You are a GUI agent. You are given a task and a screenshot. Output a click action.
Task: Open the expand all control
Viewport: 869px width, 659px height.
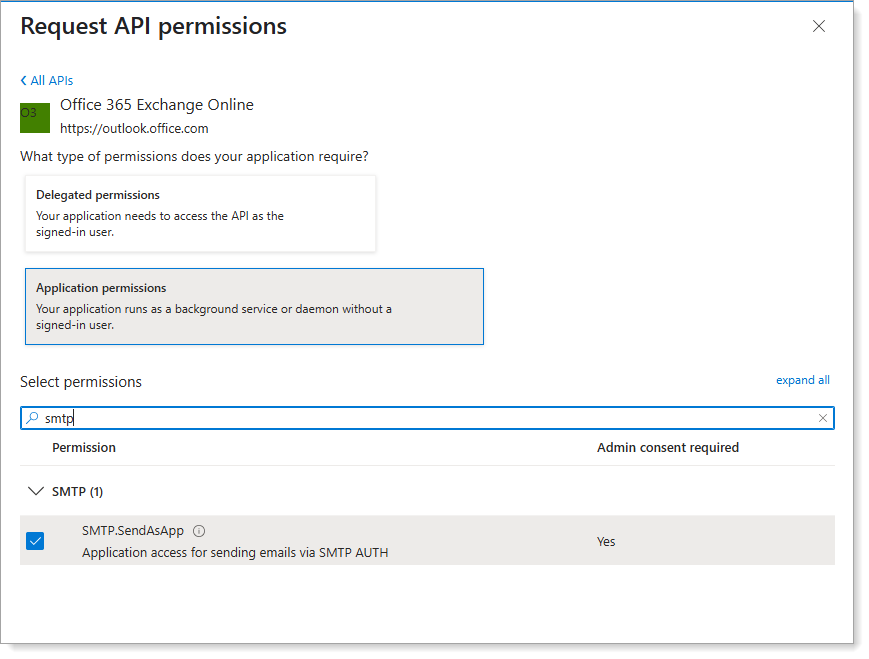(802, 380)
